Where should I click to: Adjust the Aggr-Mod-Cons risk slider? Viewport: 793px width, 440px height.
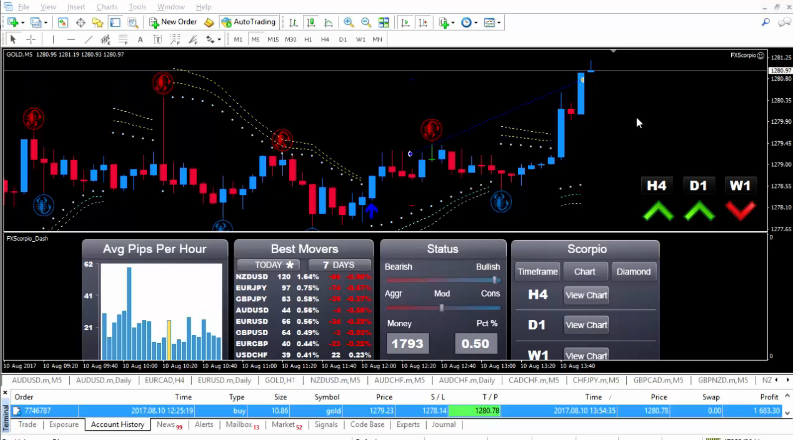(443, 308)
